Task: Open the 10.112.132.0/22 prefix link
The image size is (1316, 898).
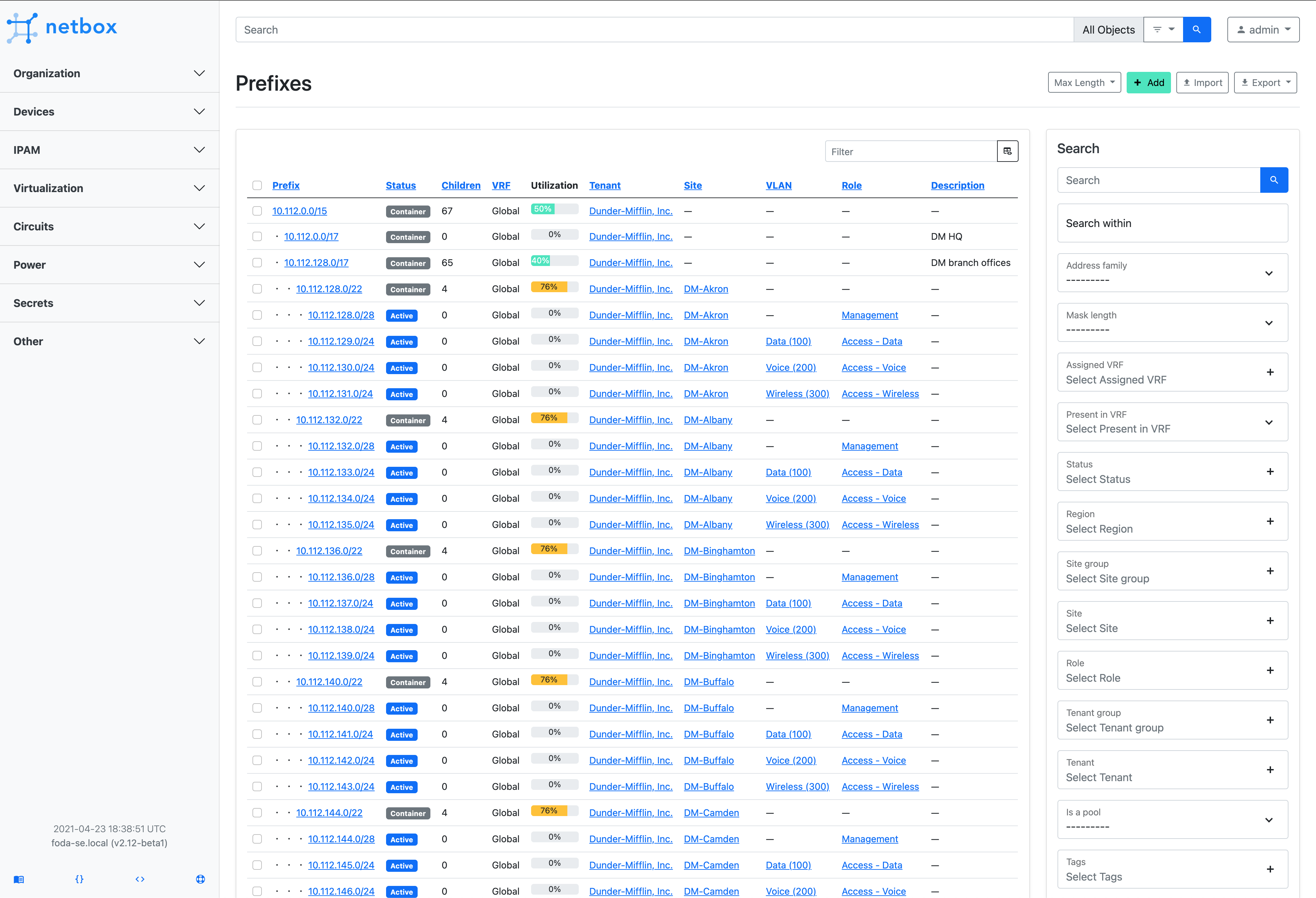Action: [329, 419]
